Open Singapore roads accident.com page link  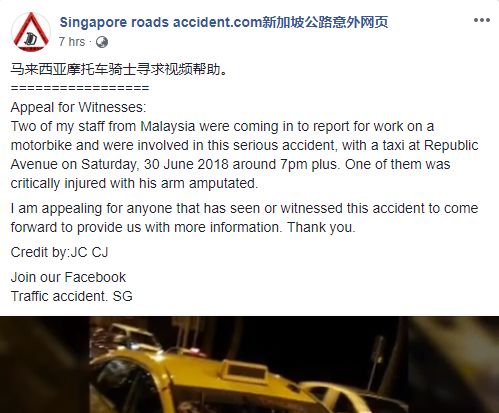tap(161, 22)
